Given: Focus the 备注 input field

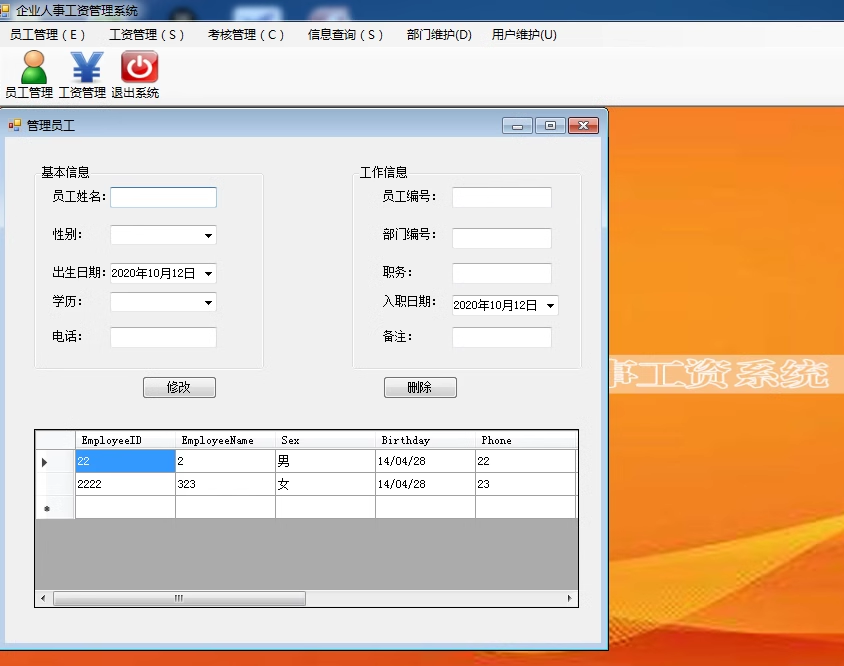Looking at the screenshot, I should click(502, 337).
